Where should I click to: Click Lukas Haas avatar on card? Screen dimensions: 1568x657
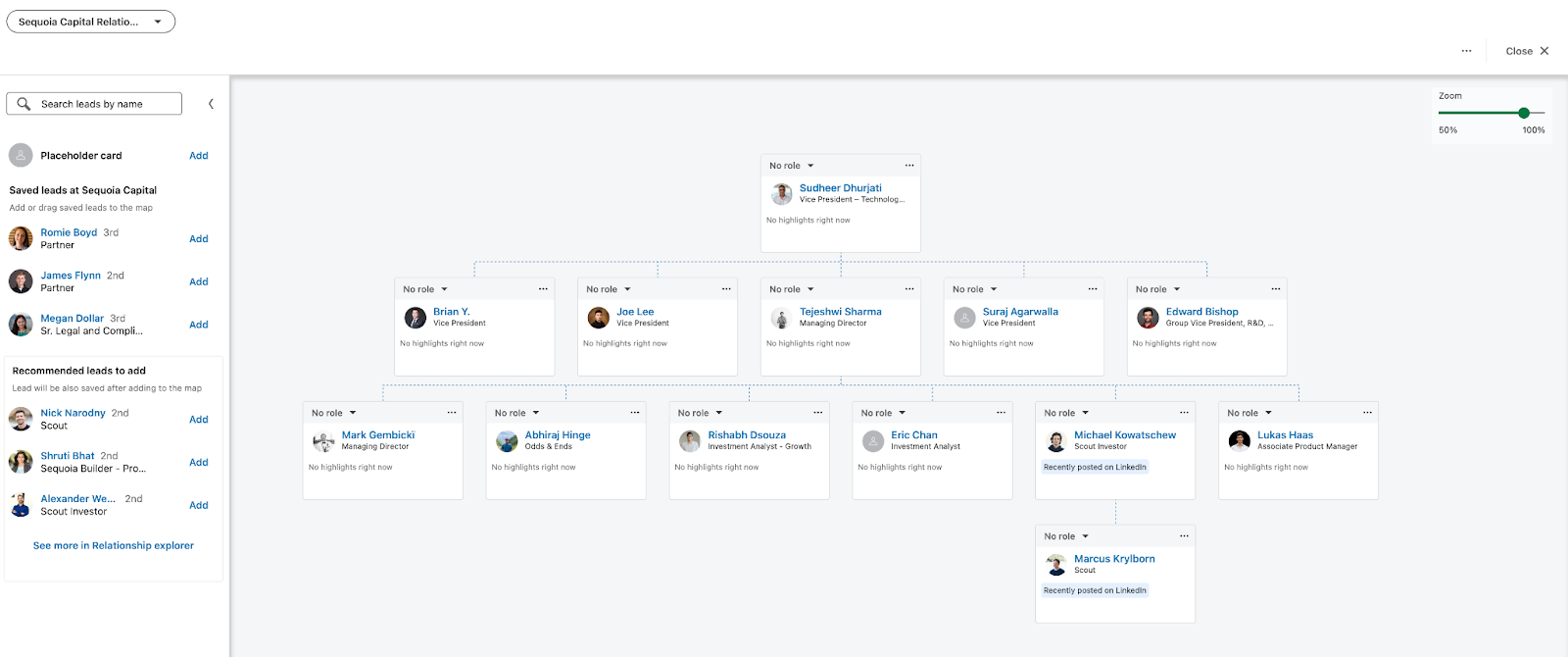pos(1240,441)
